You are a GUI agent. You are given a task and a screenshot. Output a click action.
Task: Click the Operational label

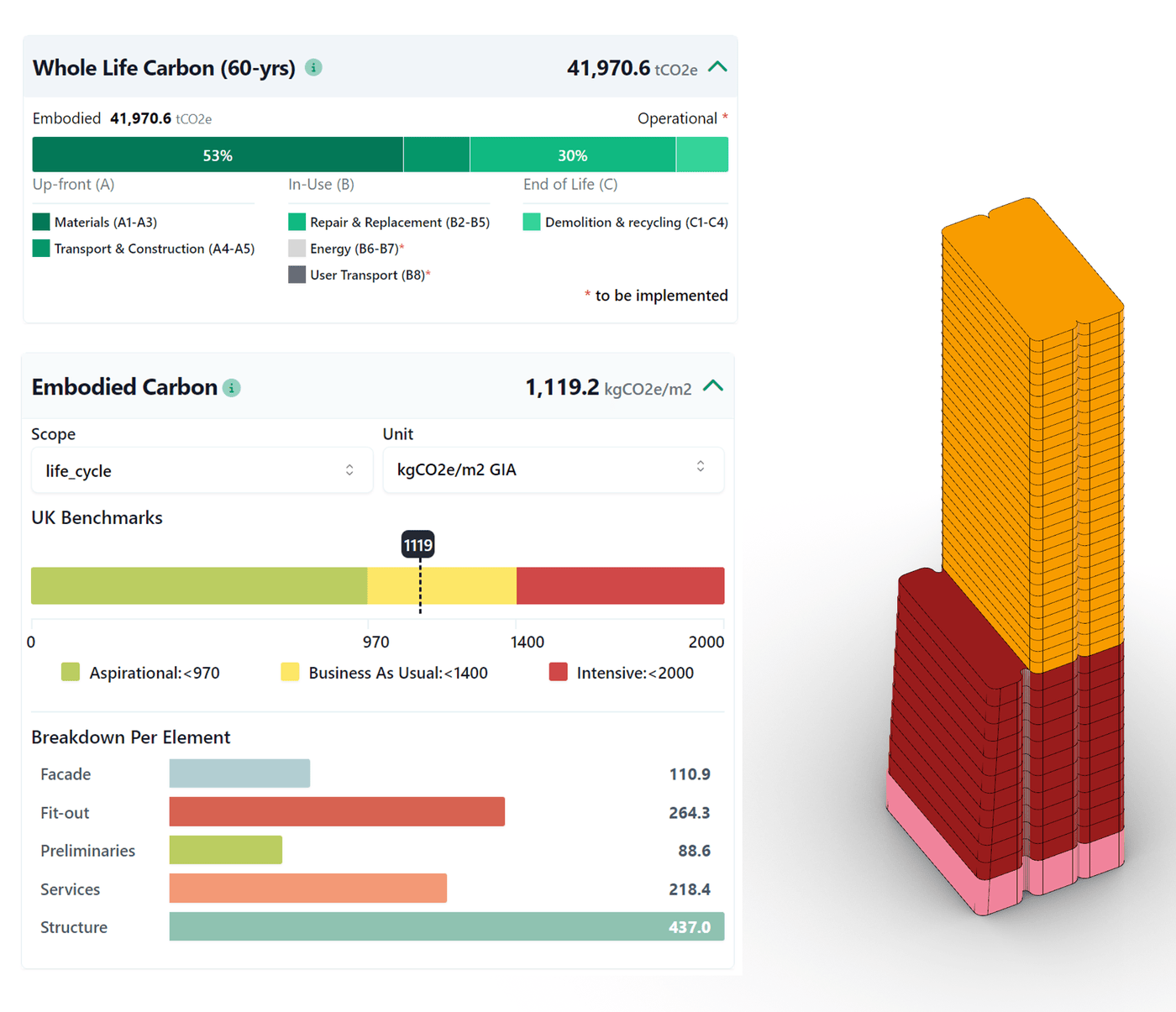coord(677,118)
